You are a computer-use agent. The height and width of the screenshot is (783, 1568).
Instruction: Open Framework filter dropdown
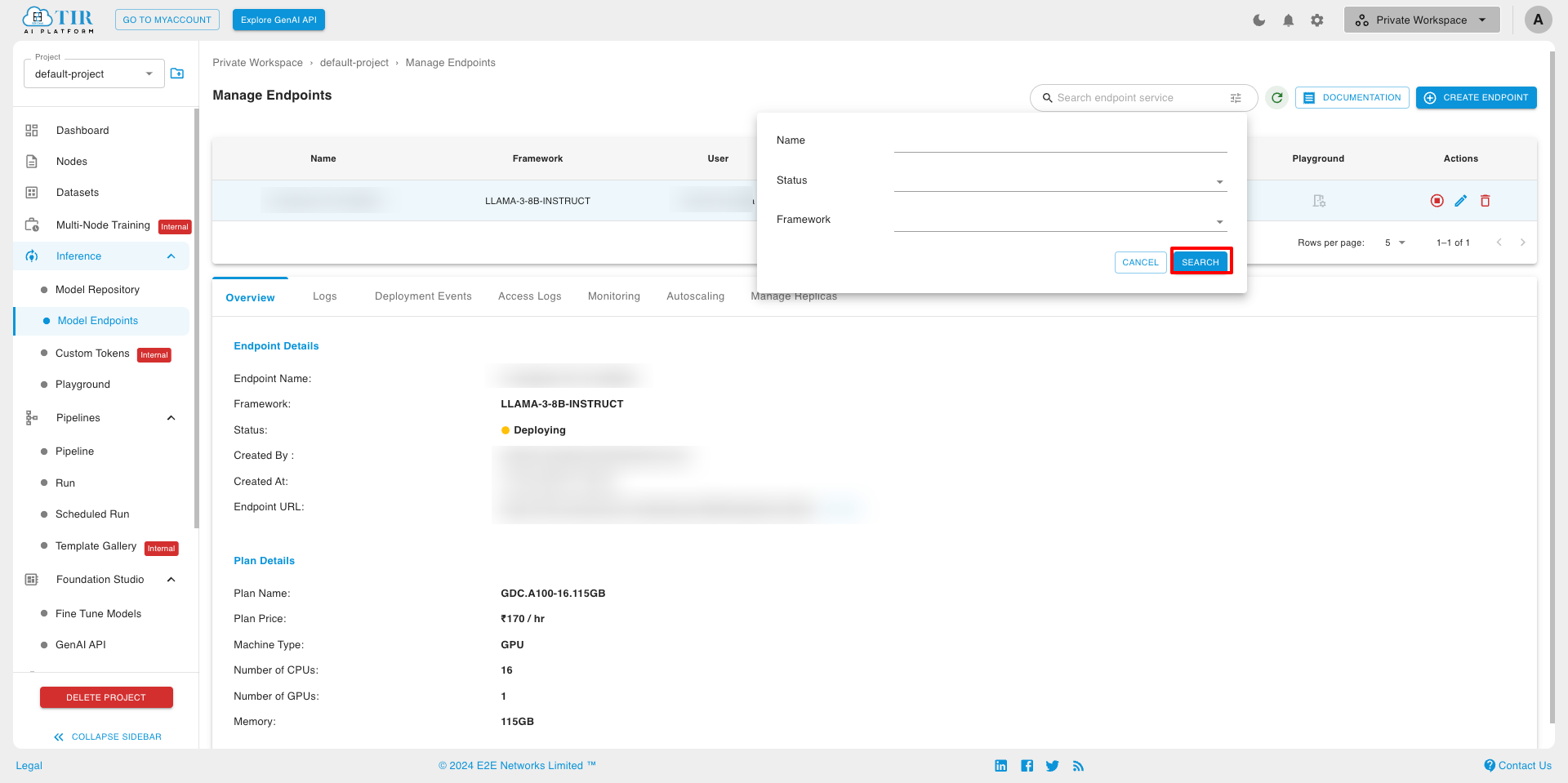pyautogui.click(x=1060, y=220)
